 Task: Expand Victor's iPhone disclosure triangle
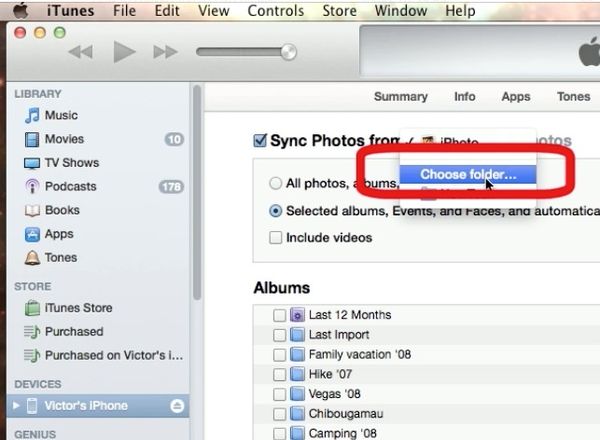(x=16, y=406)
